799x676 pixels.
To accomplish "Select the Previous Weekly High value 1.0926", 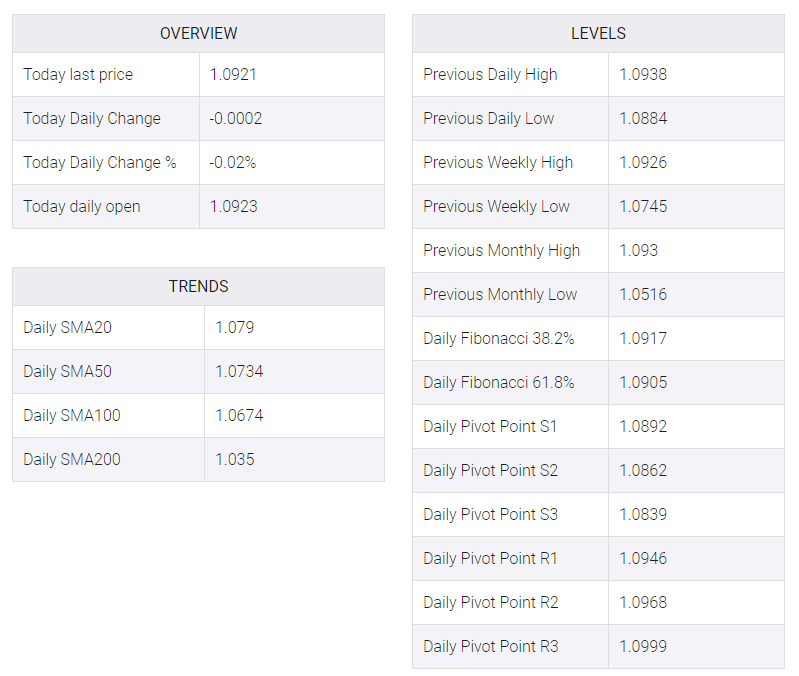I will (643, 163).
